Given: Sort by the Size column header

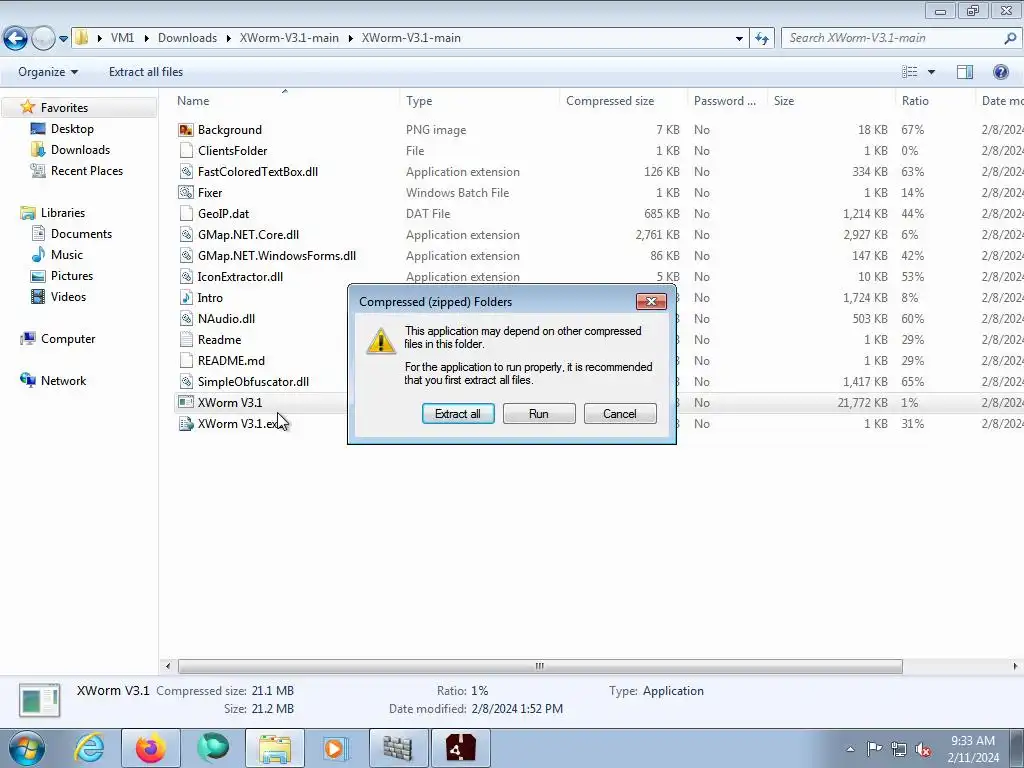Looking at the screenshot, I should 784,101.
